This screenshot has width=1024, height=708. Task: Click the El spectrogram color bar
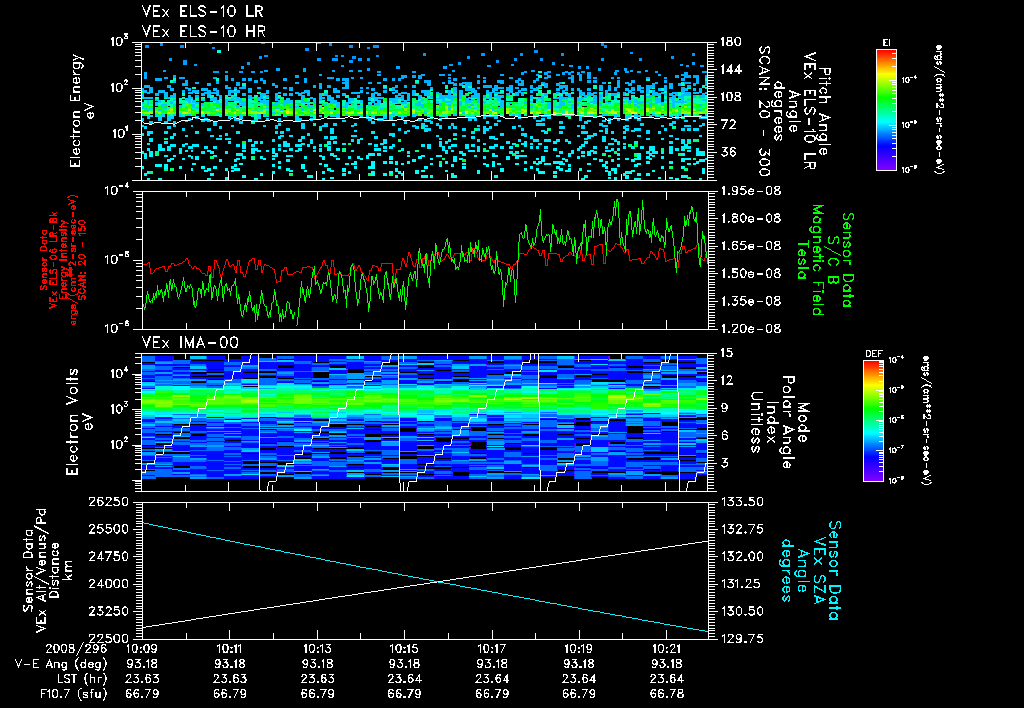click(x=886, y=109)
